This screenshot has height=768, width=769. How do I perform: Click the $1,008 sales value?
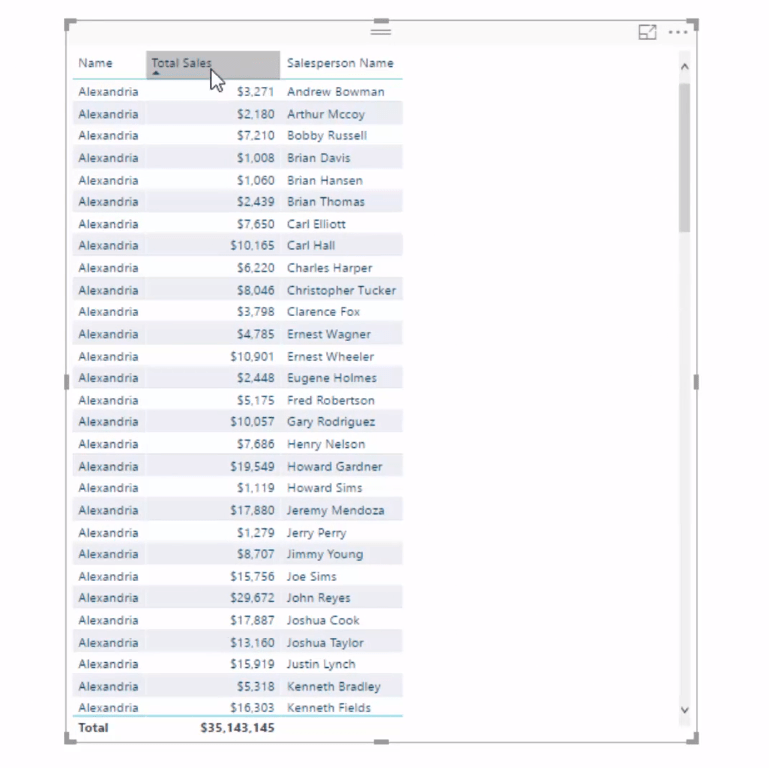256,158
